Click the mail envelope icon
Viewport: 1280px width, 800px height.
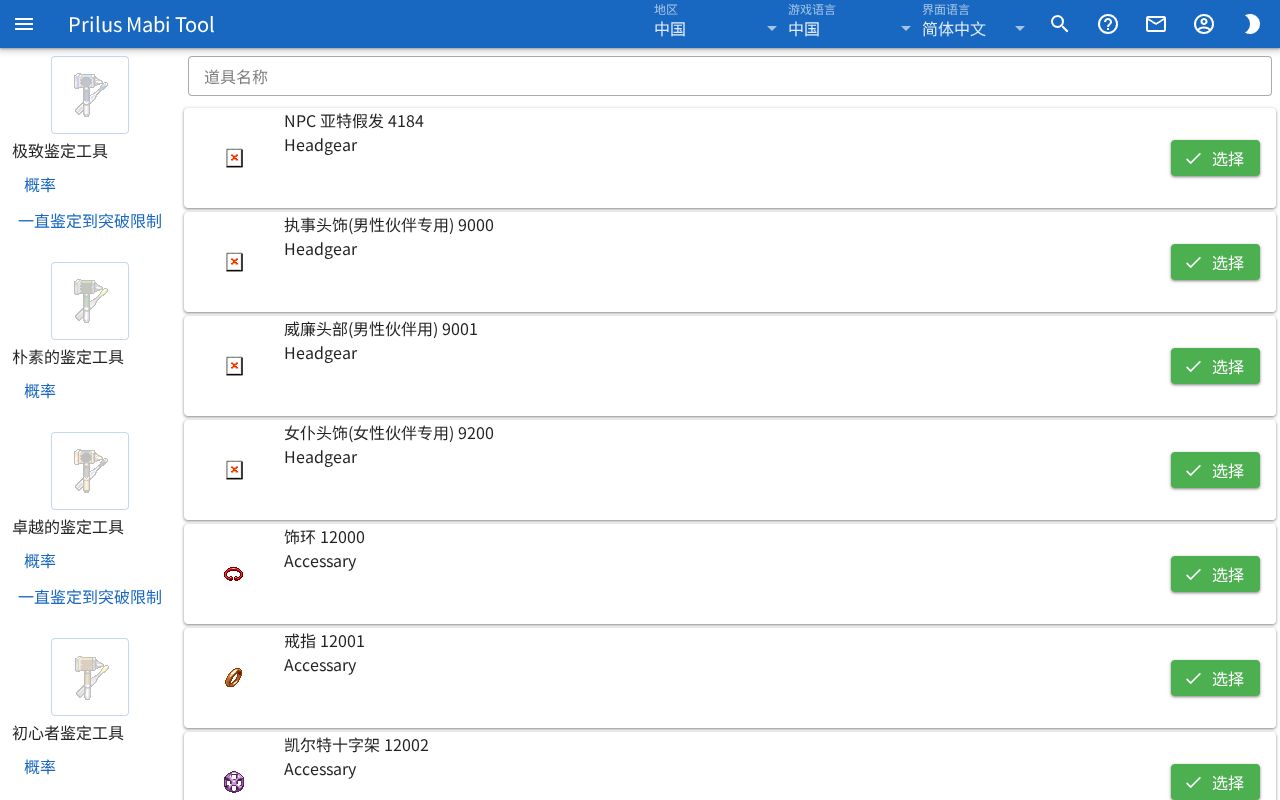pyautogui.click(x=1156, y=24)
